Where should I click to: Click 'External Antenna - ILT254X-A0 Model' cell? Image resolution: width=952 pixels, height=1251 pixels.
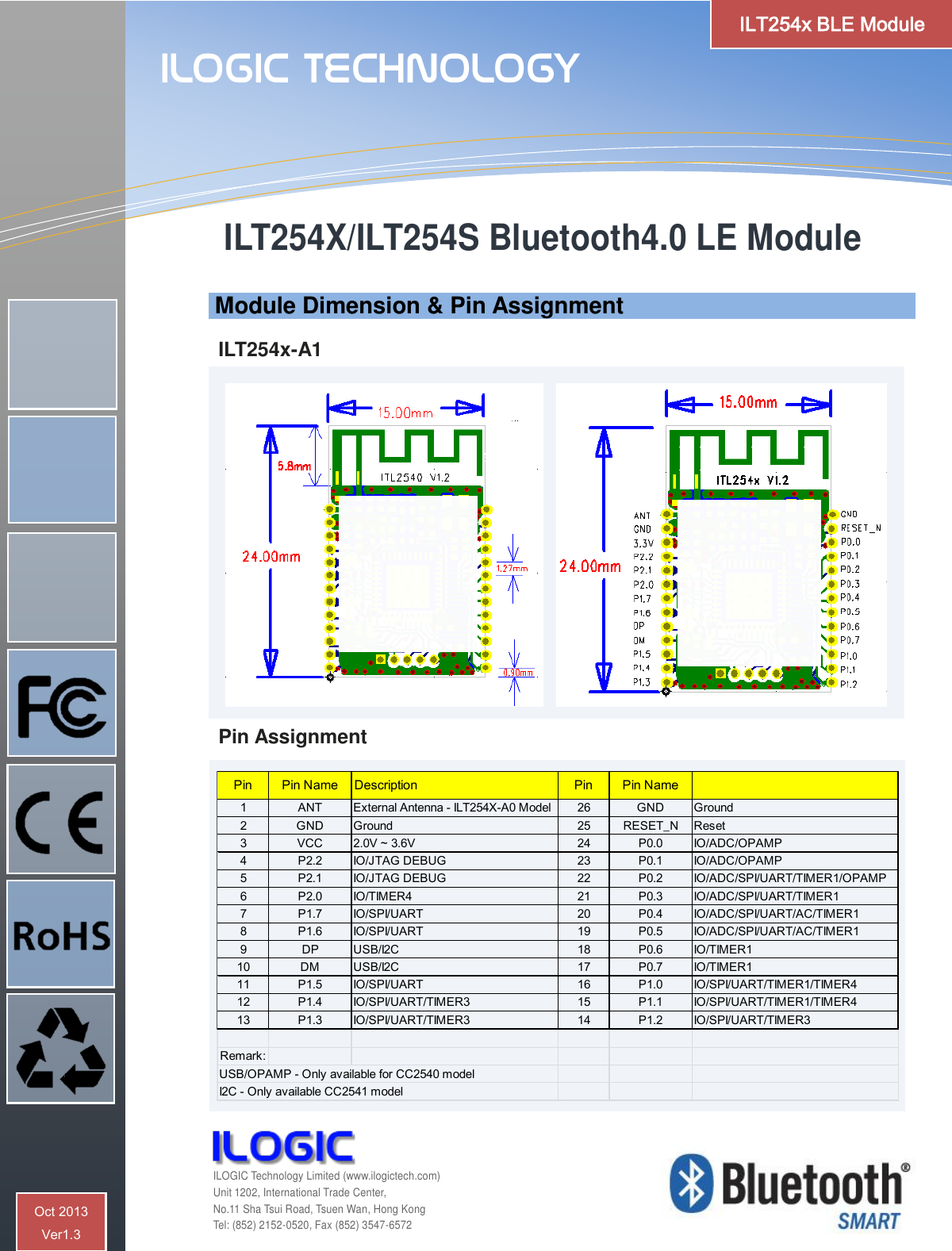[455, 808]
